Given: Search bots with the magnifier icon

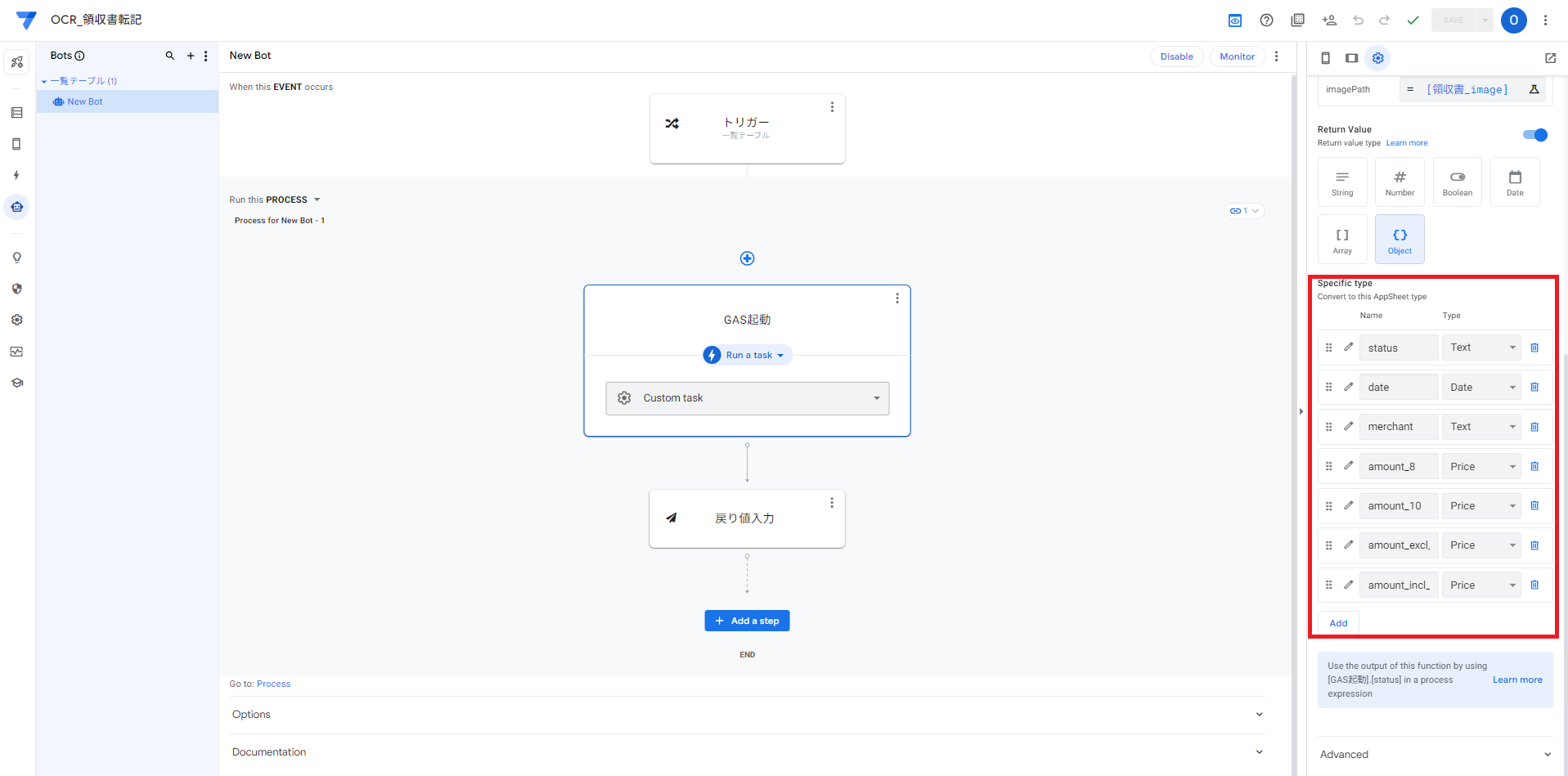Looking at the screenshot, I should [170, 56].
